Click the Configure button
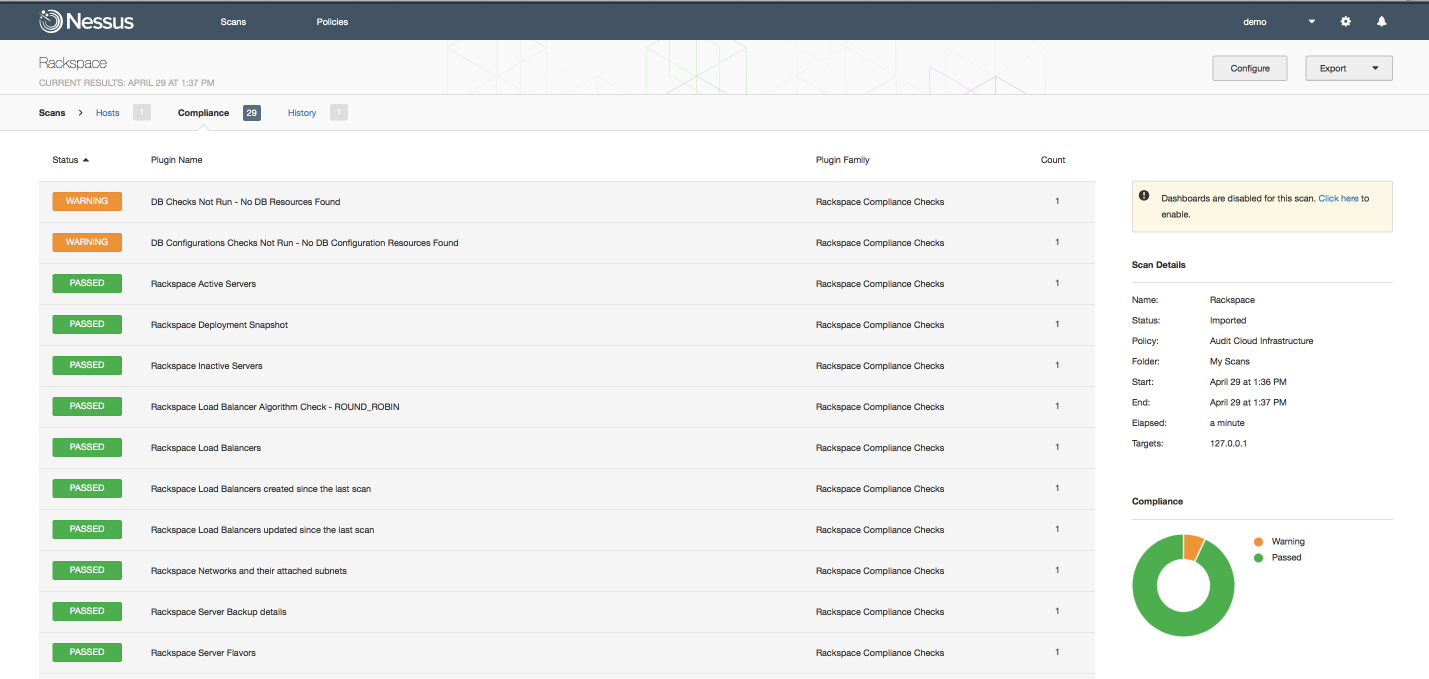This screenshot has height=679, width=1429. 1250,68
